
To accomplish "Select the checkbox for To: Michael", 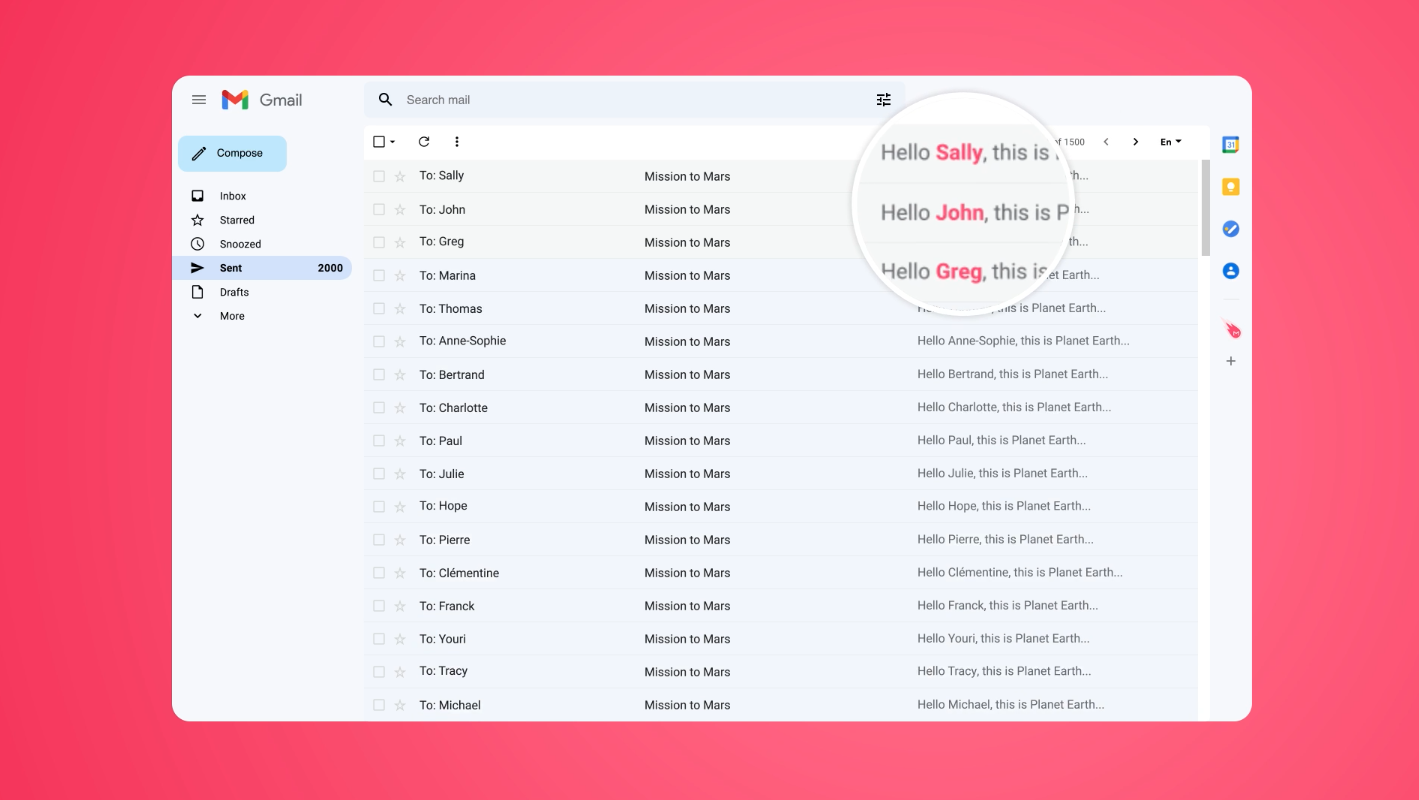I will 379,704.
